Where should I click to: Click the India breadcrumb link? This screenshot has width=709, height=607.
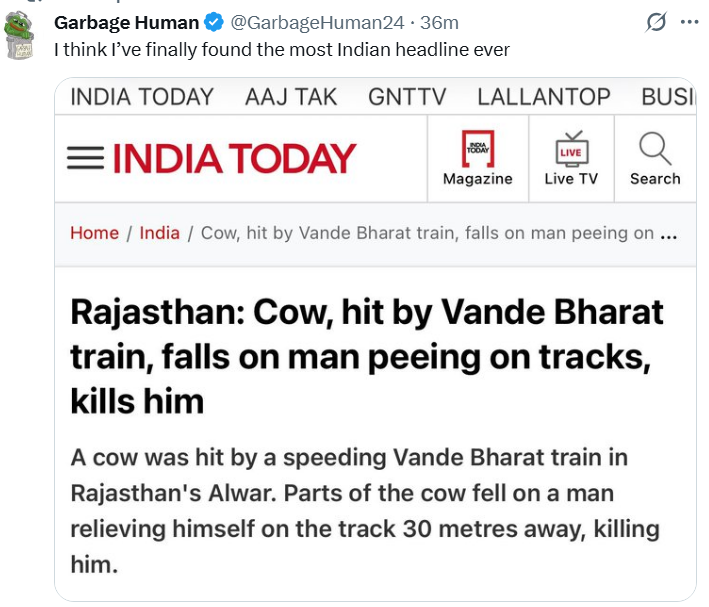(x=159, y=233)
